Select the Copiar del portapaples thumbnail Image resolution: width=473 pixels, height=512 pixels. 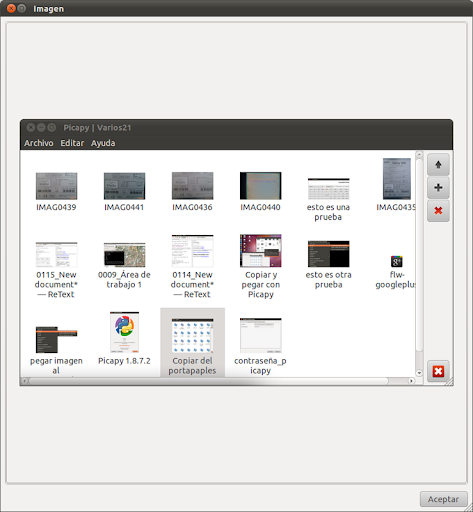(192, 336)
